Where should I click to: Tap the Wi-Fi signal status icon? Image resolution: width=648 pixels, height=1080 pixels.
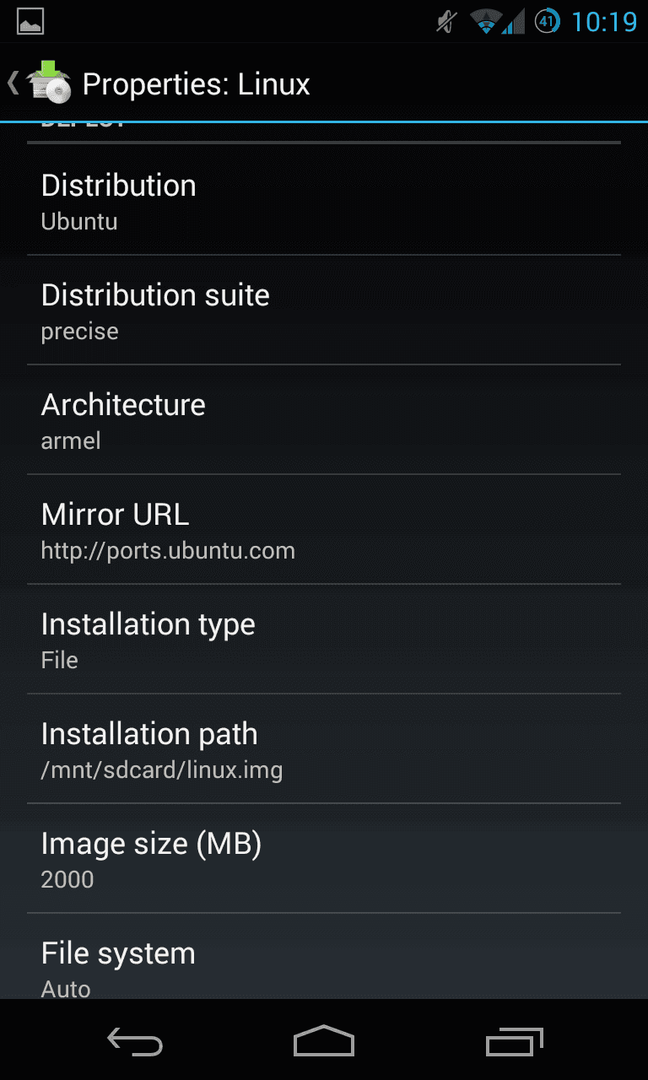click(x=486, y=21)
